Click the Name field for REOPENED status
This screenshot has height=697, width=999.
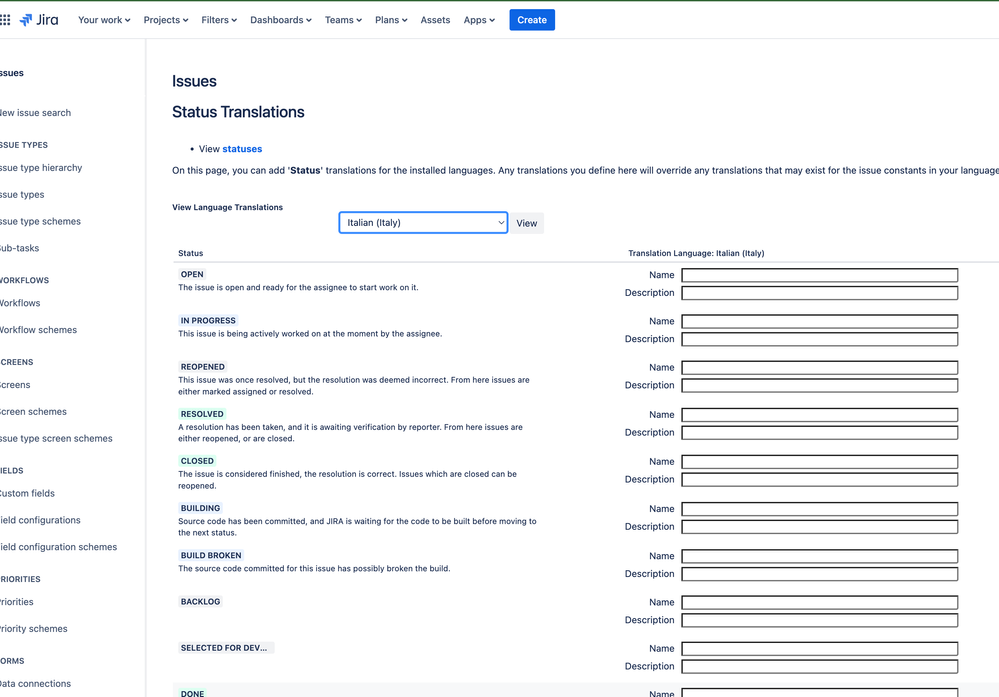819,368
